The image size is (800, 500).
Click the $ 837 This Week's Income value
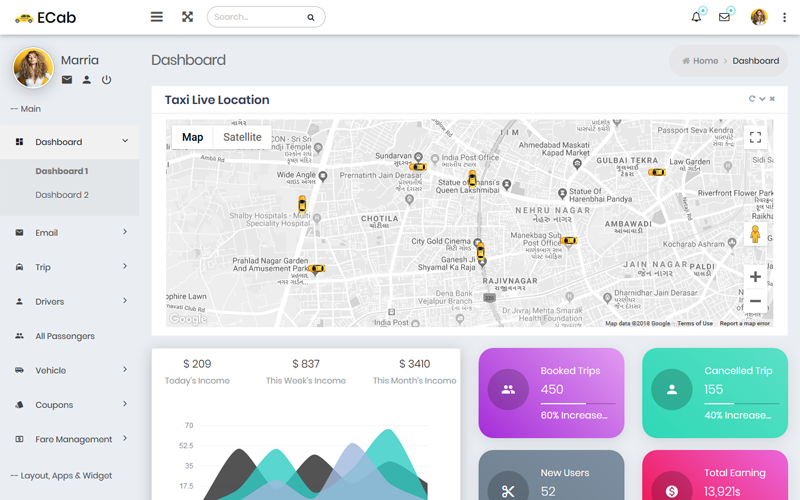[x=306, y=364]
